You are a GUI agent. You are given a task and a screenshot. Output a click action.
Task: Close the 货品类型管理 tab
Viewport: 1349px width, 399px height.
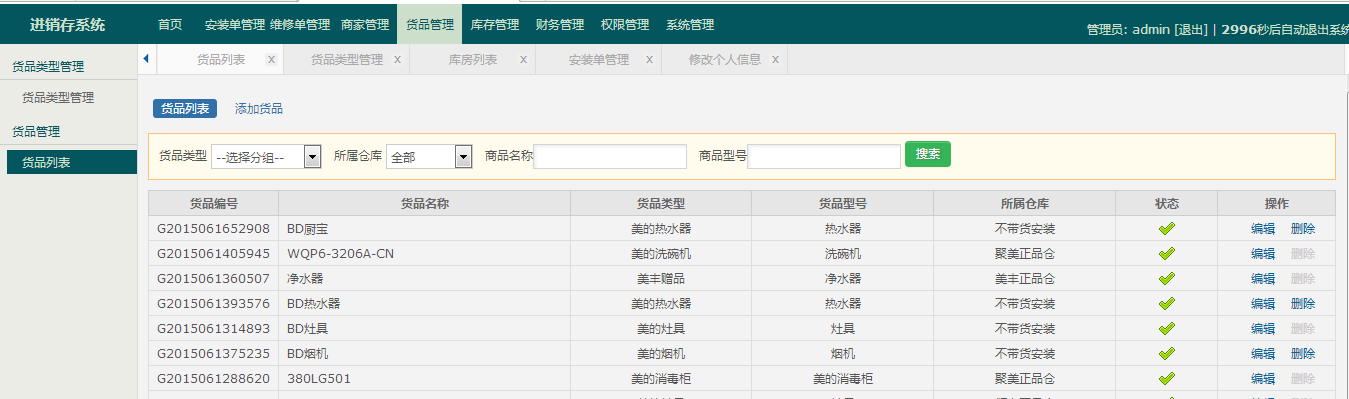[x=397, y=60]
